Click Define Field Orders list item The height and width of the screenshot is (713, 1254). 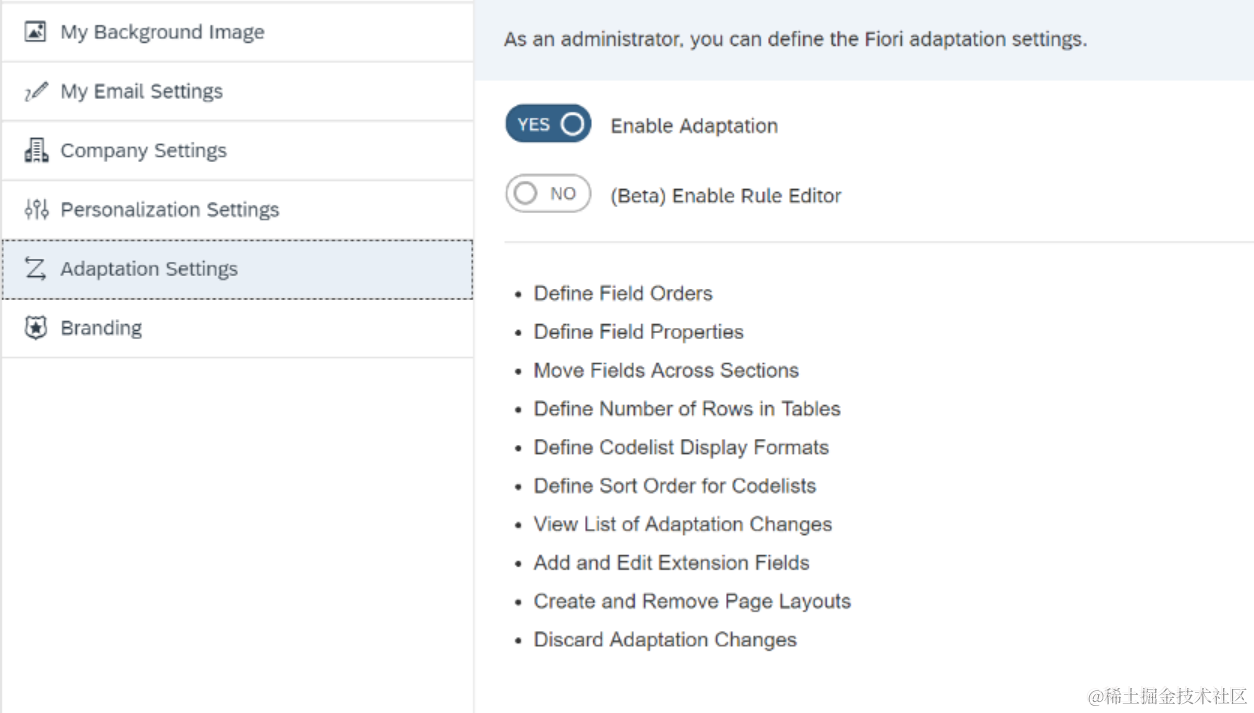coord(623,294)
